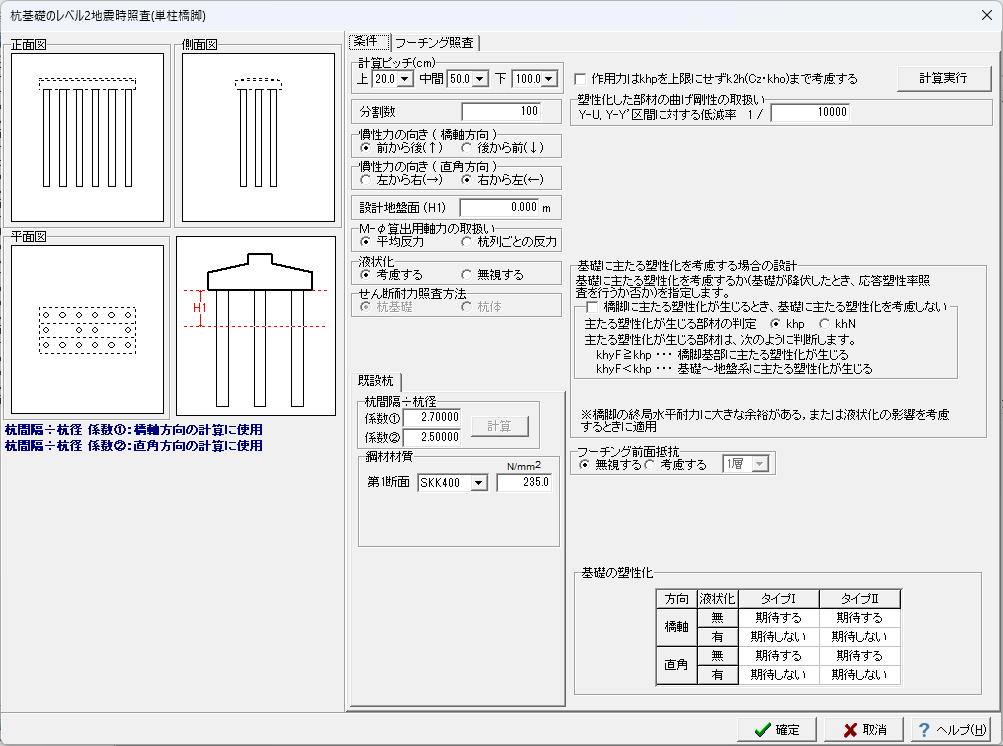Open the フーチング照査 tab
Image resolution: width=1003 pixels, height=746 pixels.
click(434, 43)
